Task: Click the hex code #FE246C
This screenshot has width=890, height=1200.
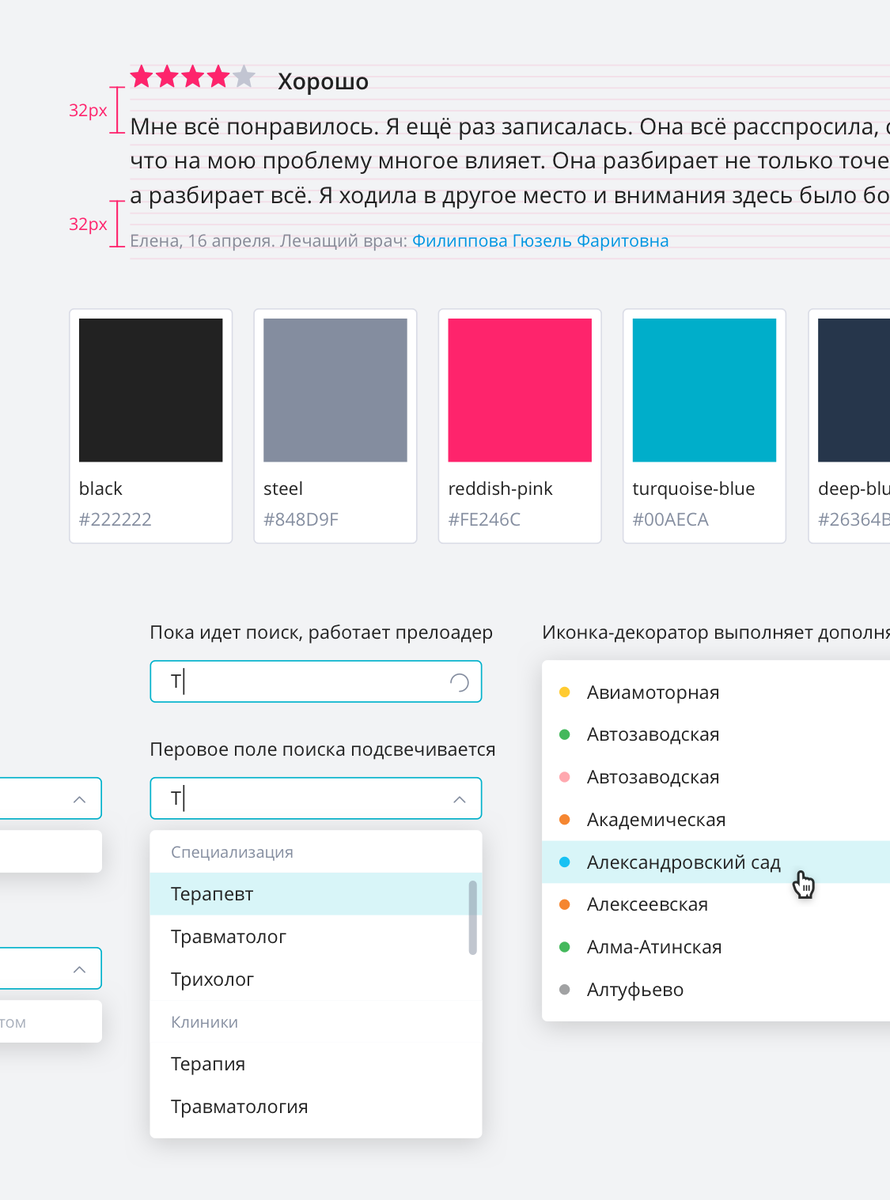Action: 484,520
